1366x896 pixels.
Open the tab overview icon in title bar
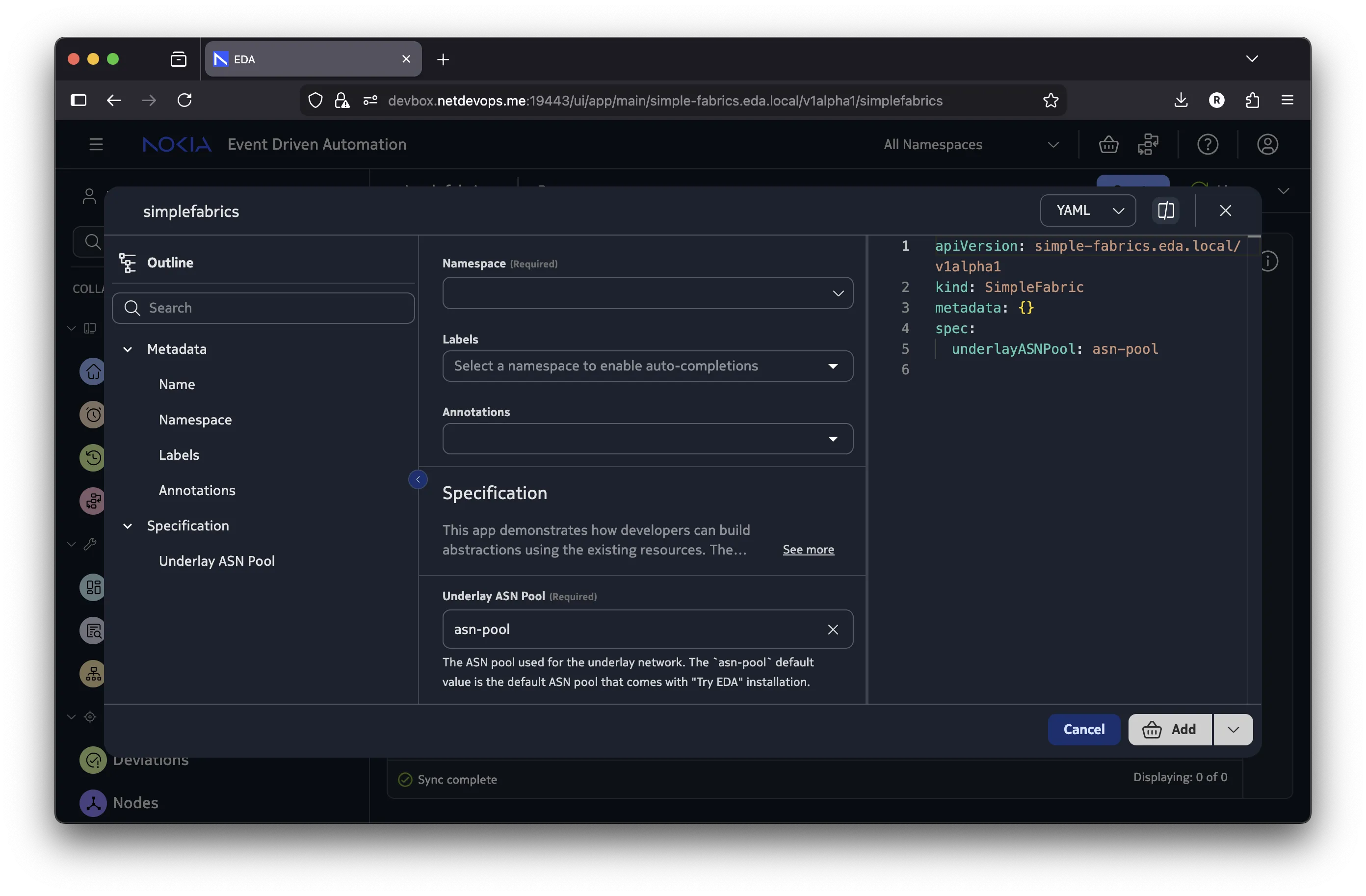179,59
